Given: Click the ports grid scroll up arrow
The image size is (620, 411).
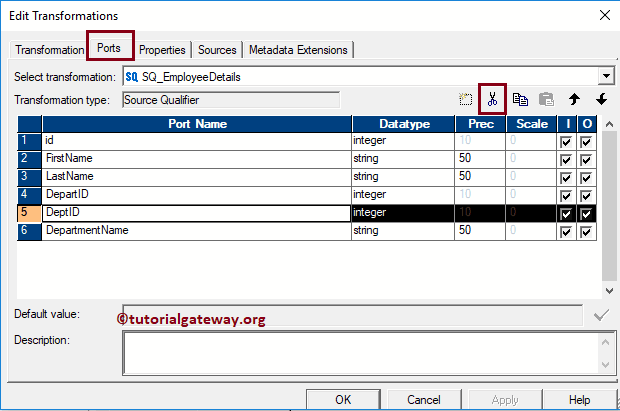Looking at the screenshot, I should (609, 124).
